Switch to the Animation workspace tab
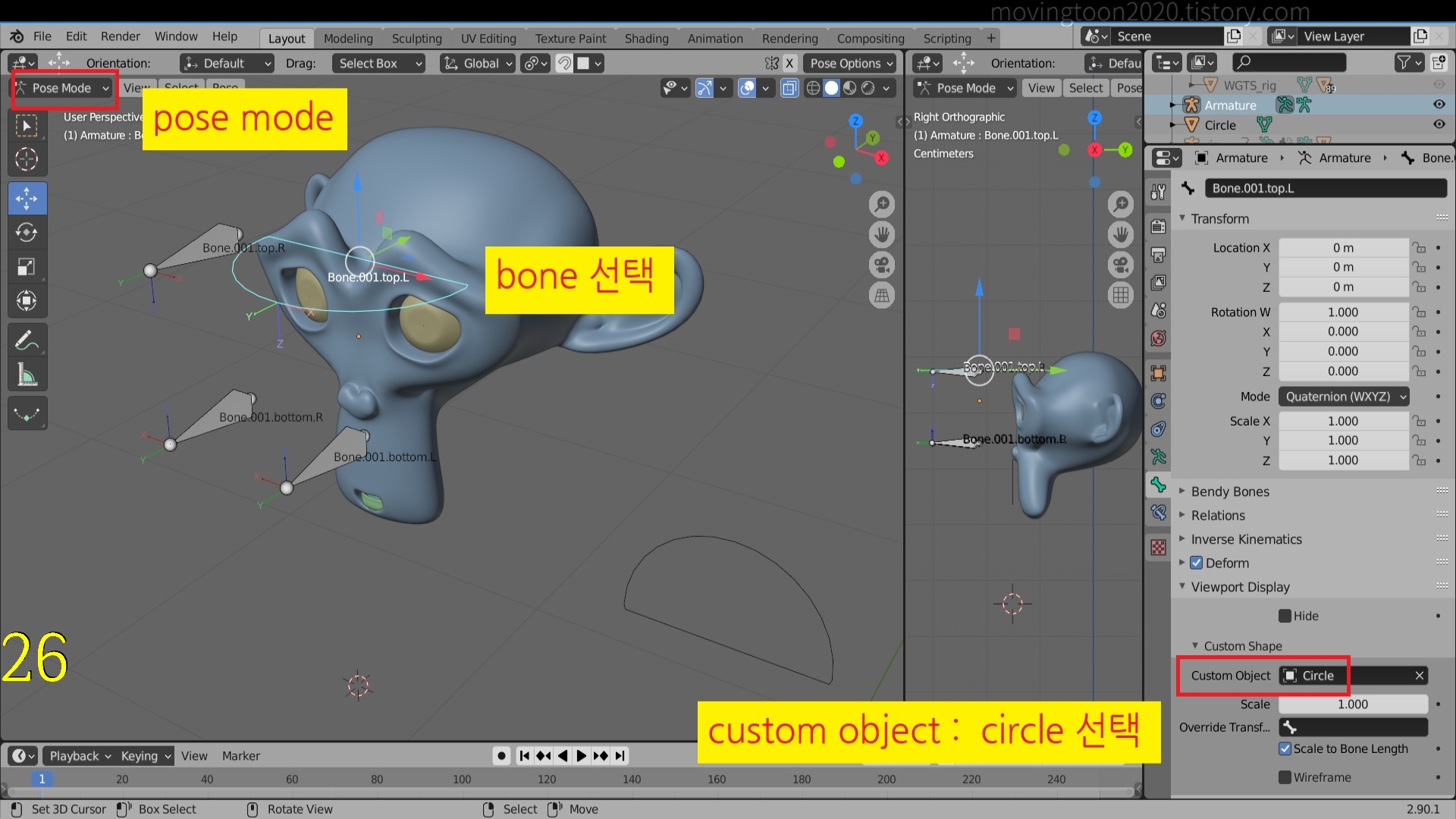Image resolution: width=1456 pixels, height=819 pixels. coord(715,39)
